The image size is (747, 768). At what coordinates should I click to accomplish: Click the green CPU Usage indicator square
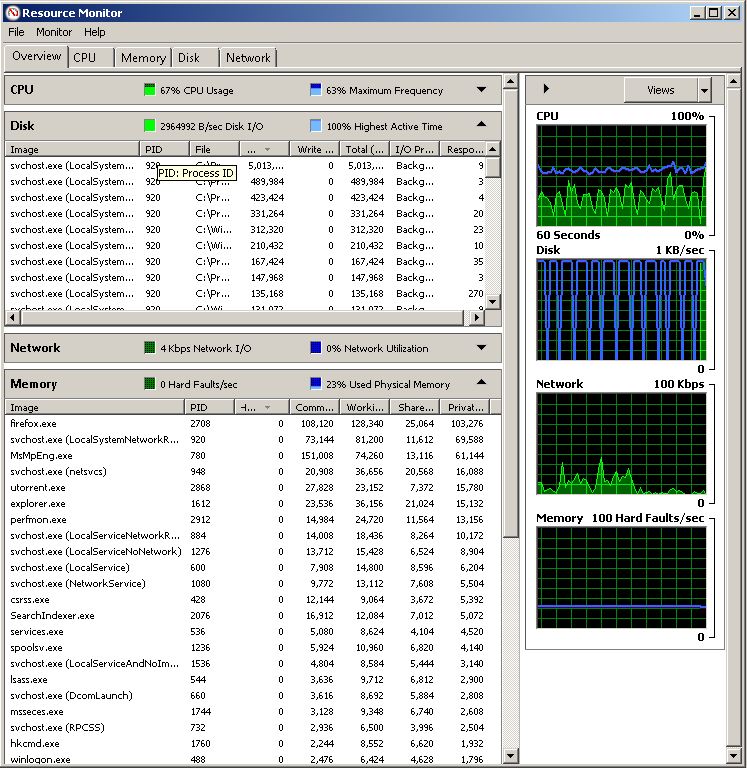pos(149,90)
